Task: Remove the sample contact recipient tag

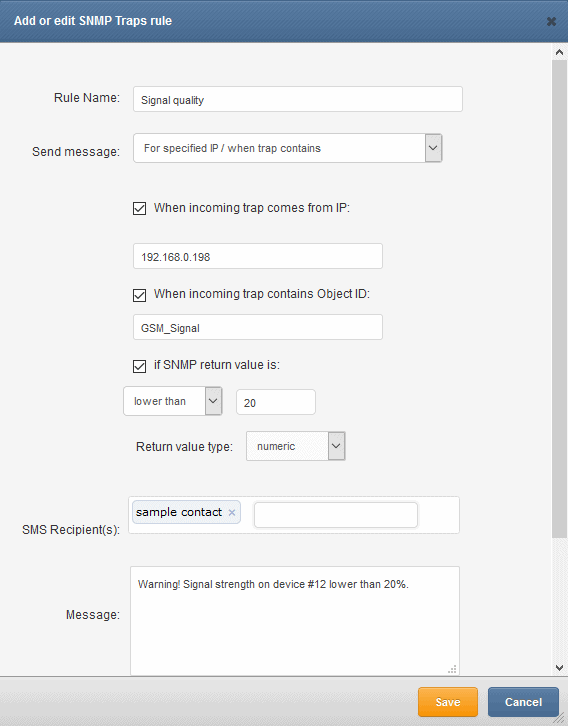Action: coord(232,513)
